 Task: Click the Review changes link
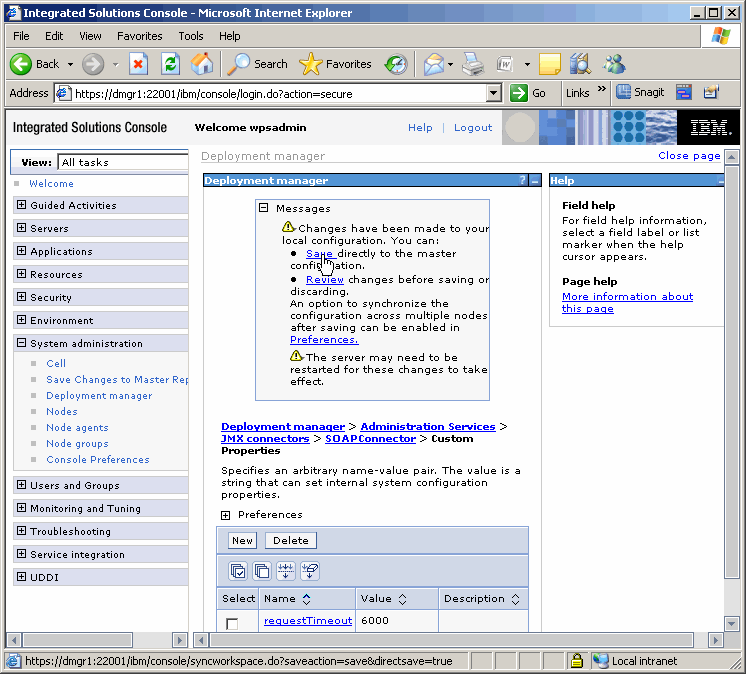coord(325,280)
